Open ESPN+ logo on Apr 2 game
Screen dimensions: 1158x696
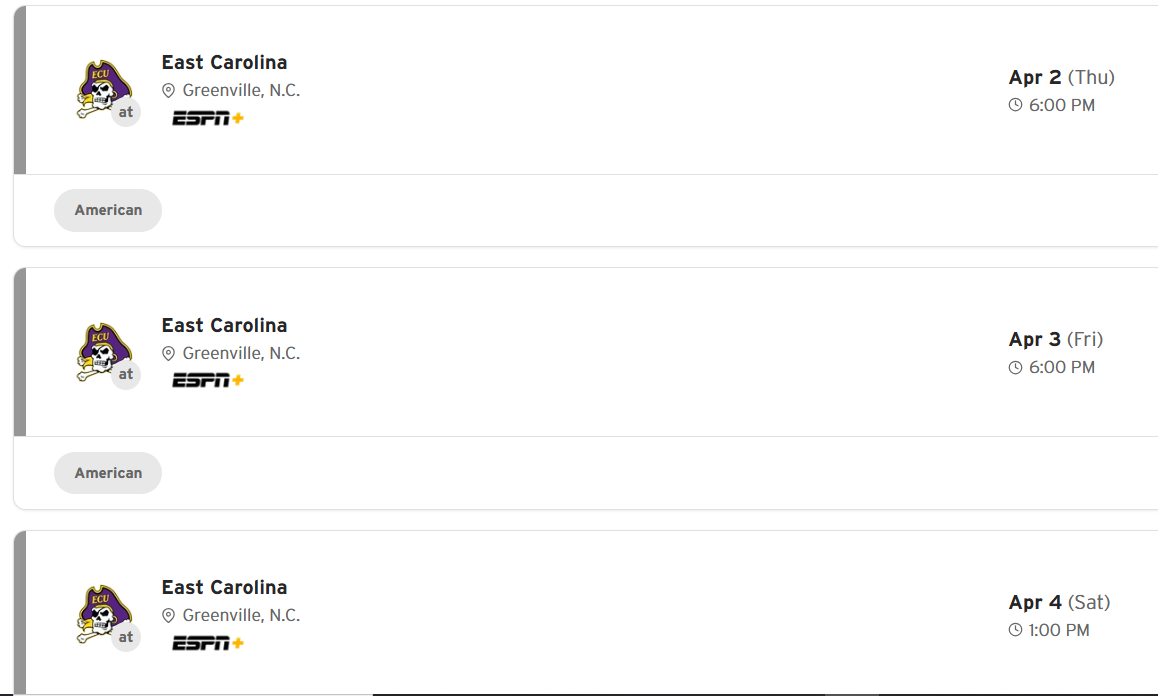(208, 118)
